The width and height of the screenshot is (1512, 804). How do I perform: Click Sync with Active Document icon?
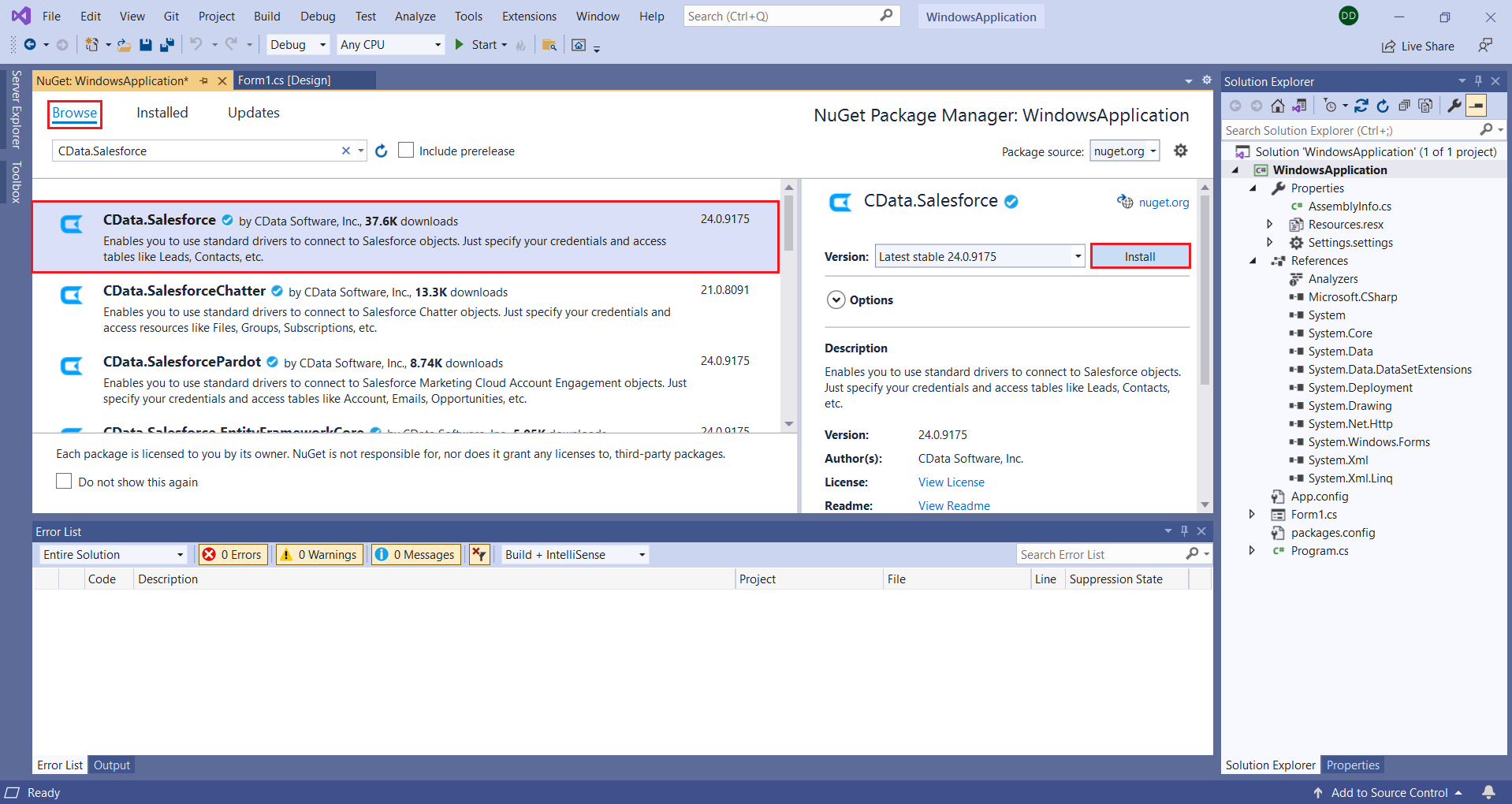pos(1361,106)
